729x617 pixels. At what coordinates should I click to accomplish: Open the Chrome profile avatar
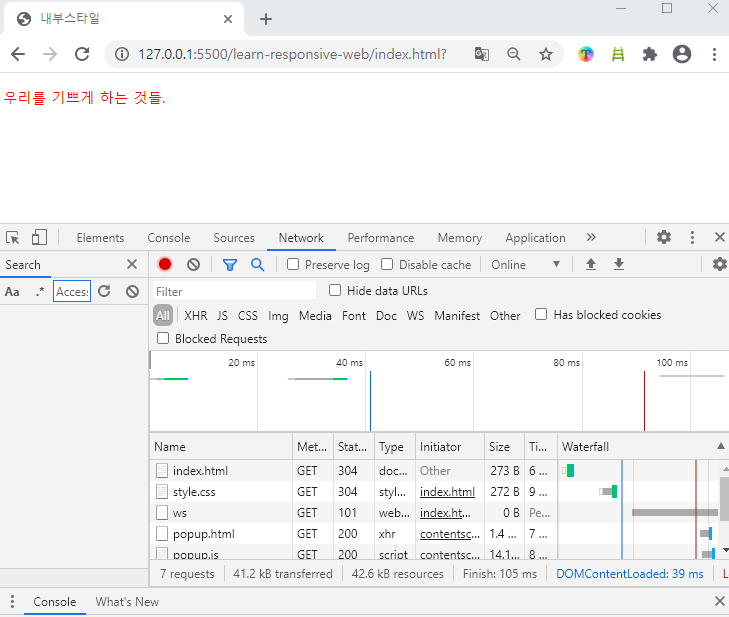(x=682, y=54)
